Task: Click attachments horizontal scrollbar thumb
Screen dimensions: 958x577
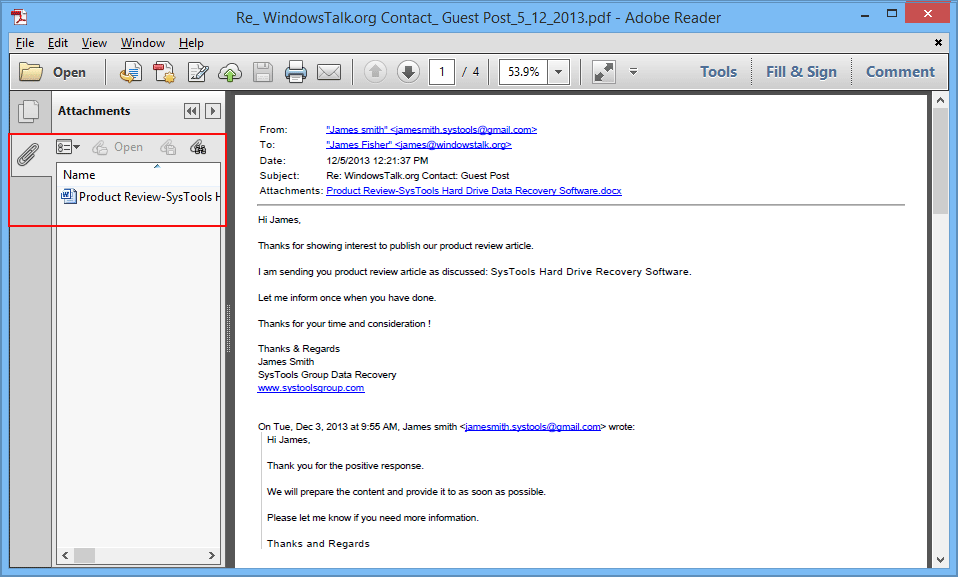Action: click(84, 556)
